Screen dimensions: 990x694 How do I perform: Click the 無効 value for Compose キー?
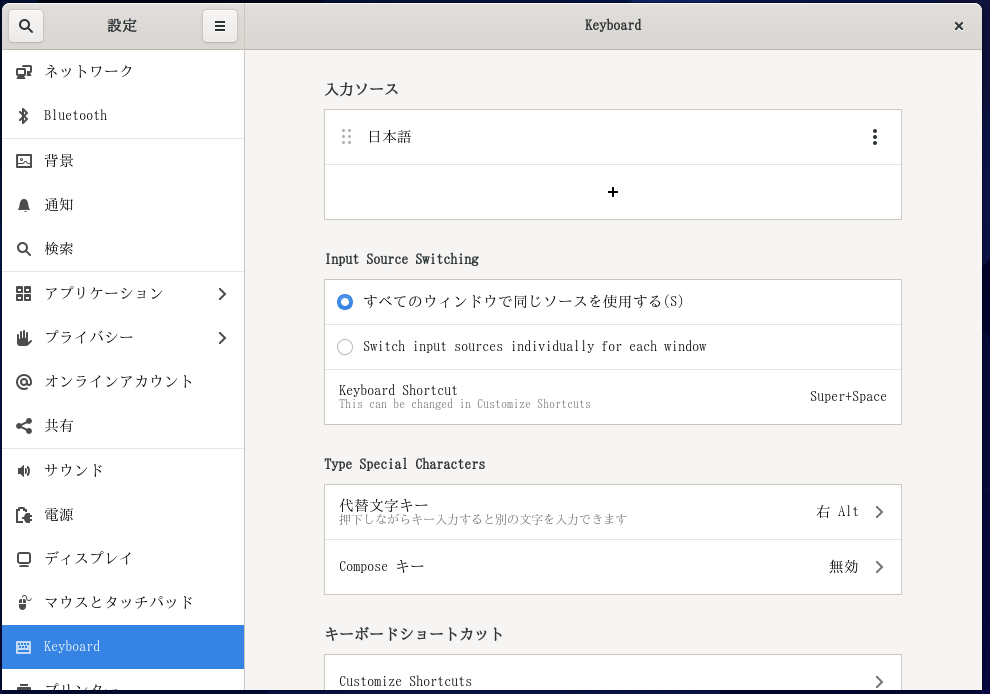(844, 566)
